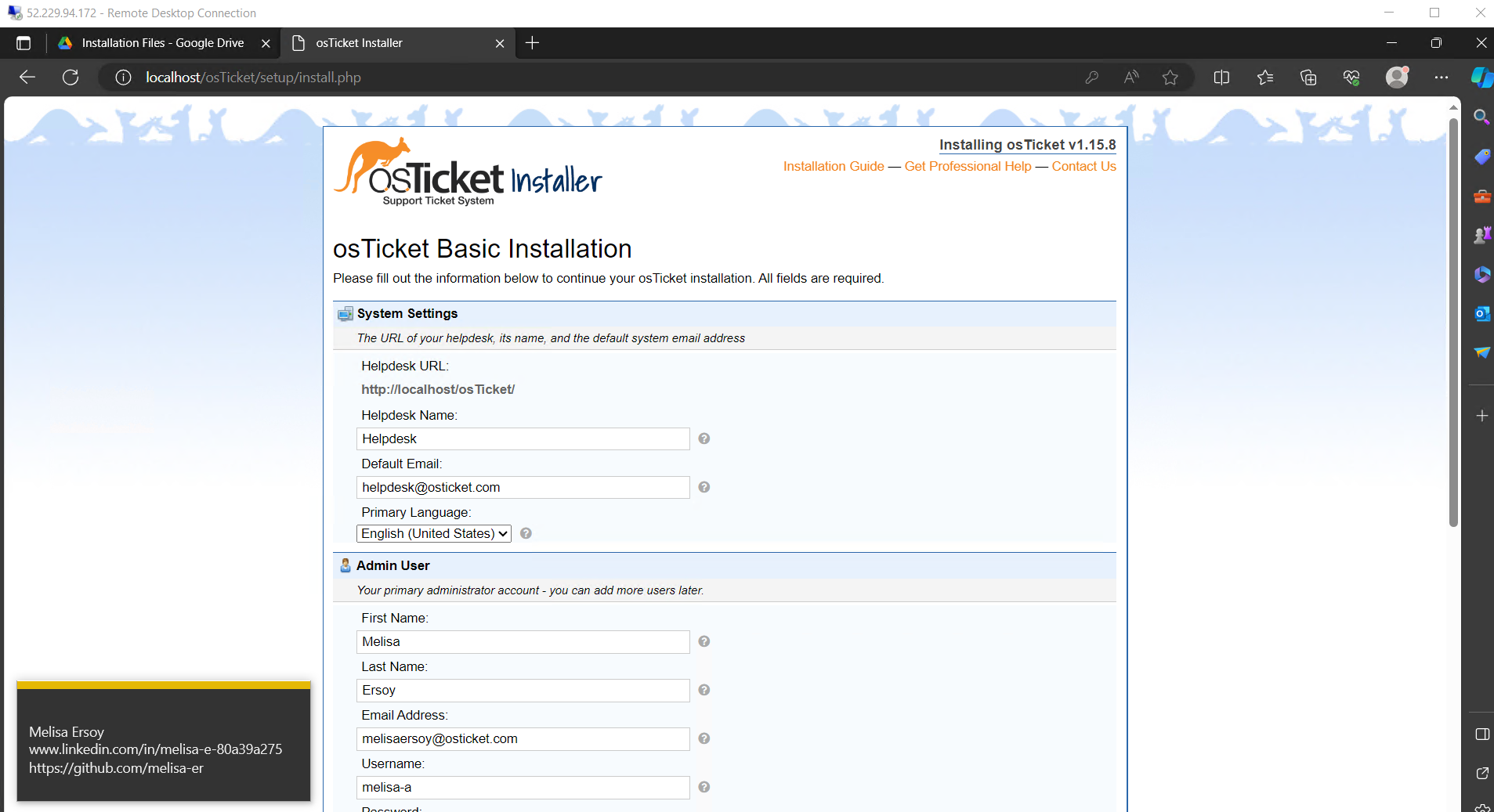Click help icon beside Primary Language
The height and width of the screenshot is (812, 1494).
point(526,533)
